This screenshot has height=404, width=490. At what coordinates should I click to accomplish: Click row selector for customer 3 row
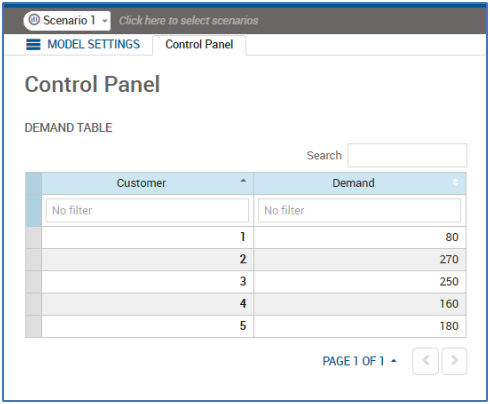(33, 282)
